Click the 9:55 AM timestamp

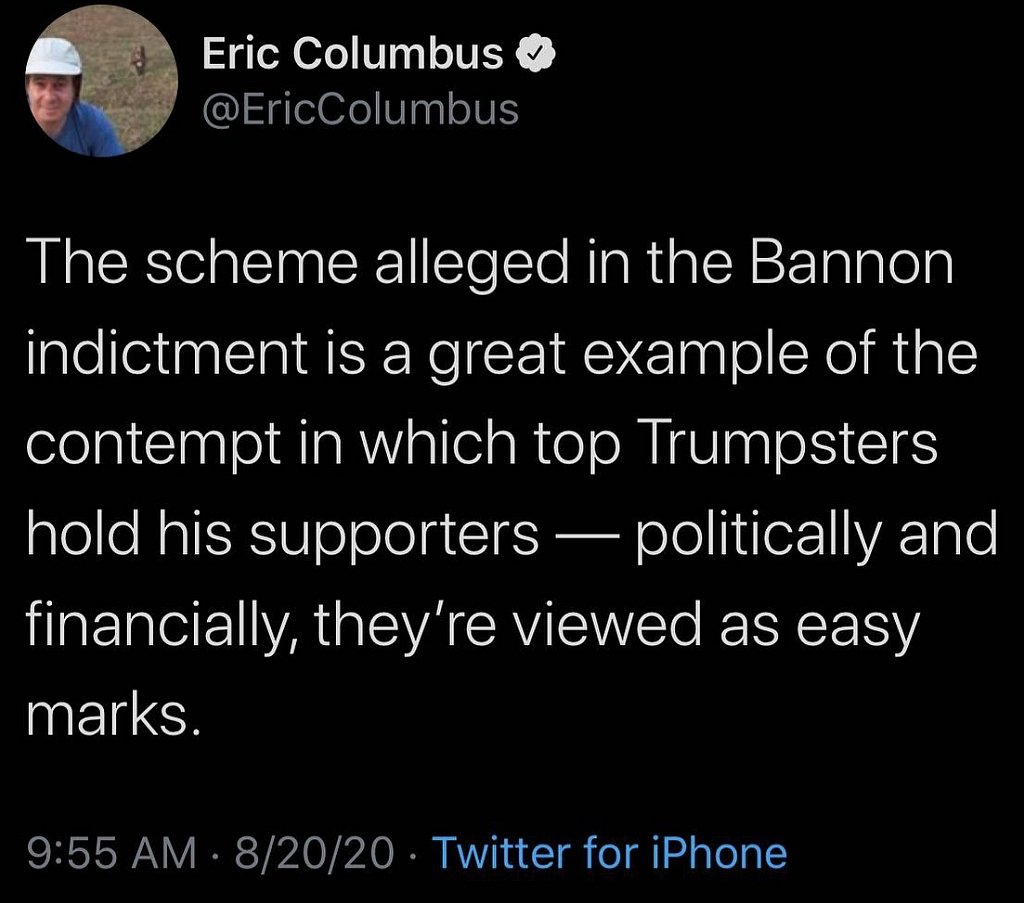click(111, 853)
